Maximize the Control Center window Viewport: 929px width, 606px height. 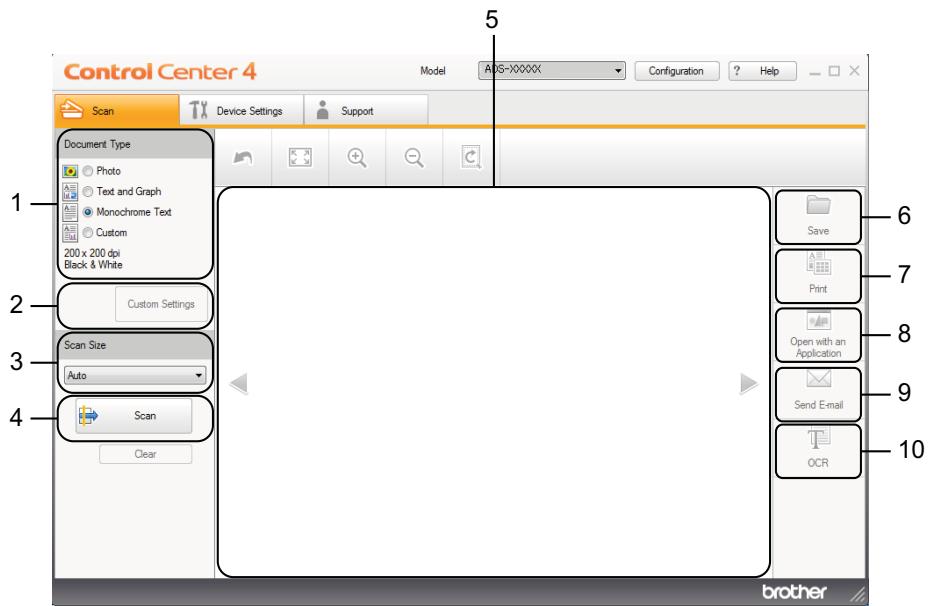click(x=834, y=71)
